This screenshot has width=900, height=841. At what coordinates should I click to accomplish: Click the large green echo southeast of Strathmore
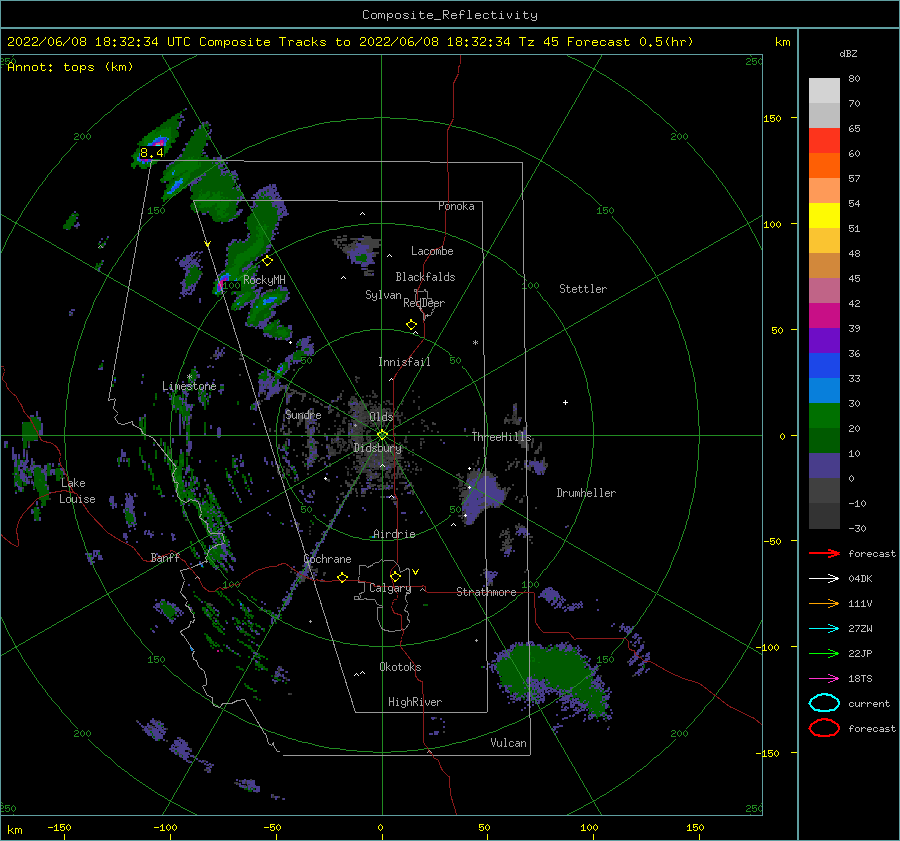551,677
